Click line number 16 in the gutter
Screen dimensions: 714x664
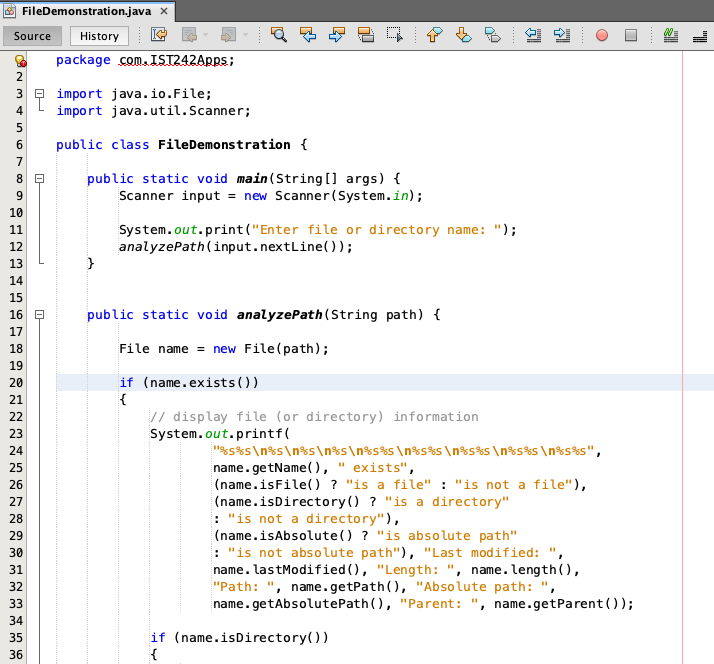15,315
